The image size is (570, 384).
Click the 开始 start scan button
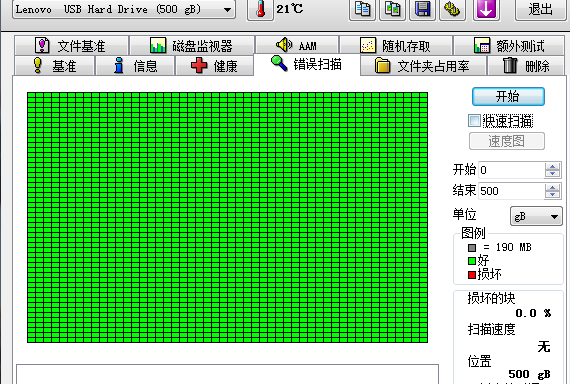pos(508,96)
